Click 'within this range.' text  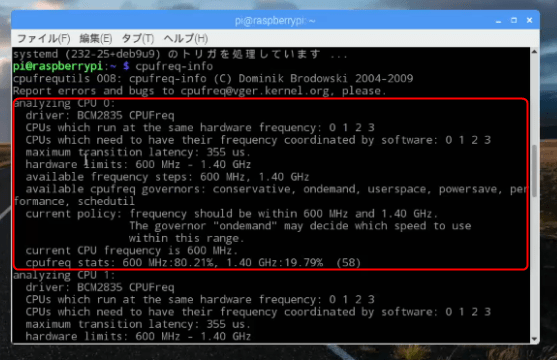pyautogui.click(x=186, y=238)
